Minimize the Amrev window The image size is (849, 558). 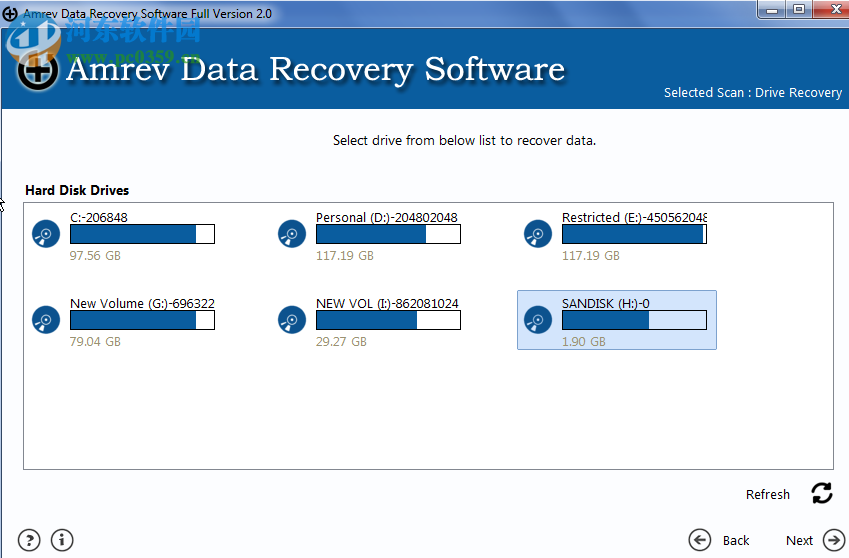click(772, 10)
